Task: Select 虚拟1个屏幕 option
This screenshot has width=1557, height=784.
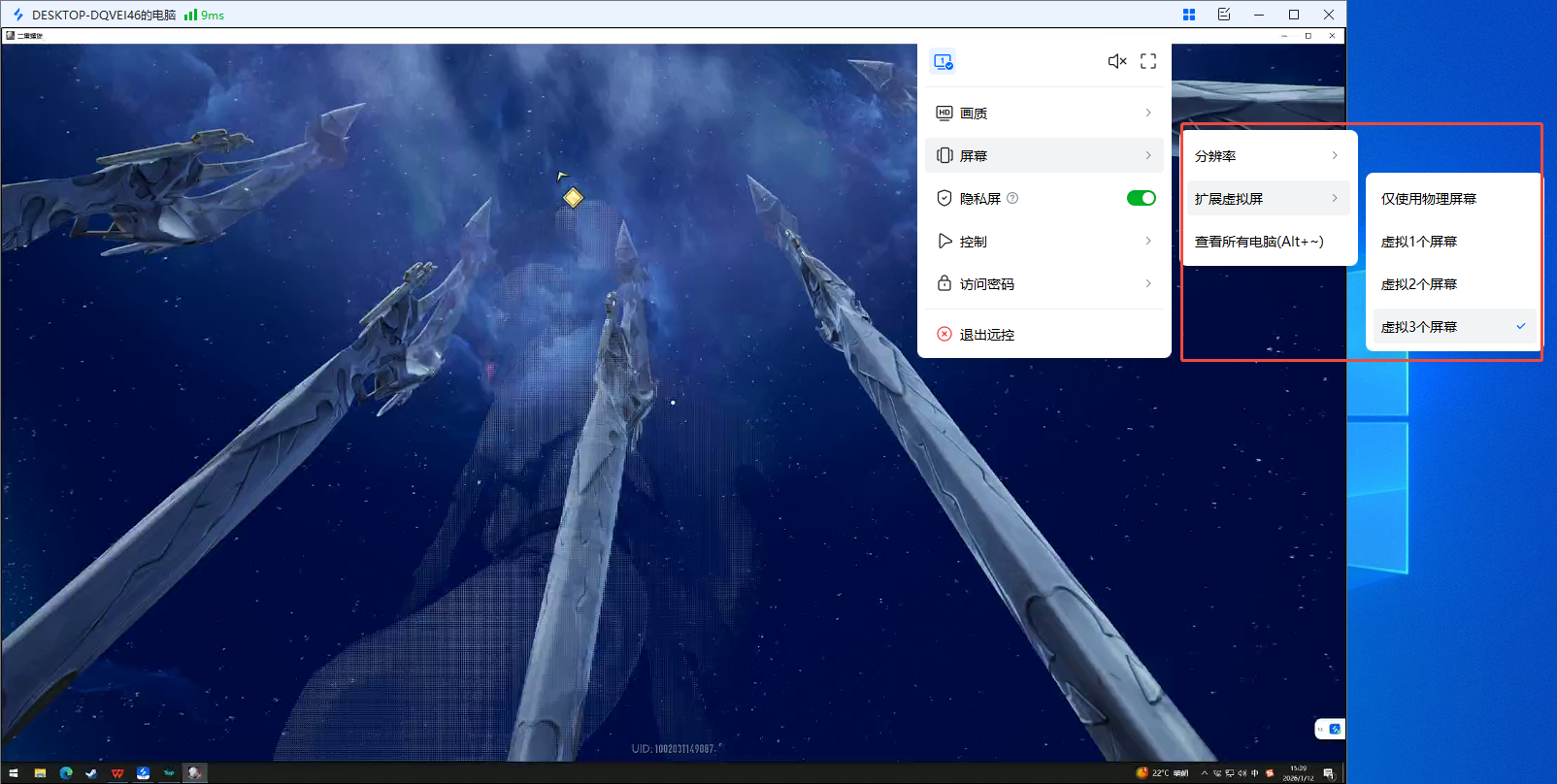Action: [1453, 241]
